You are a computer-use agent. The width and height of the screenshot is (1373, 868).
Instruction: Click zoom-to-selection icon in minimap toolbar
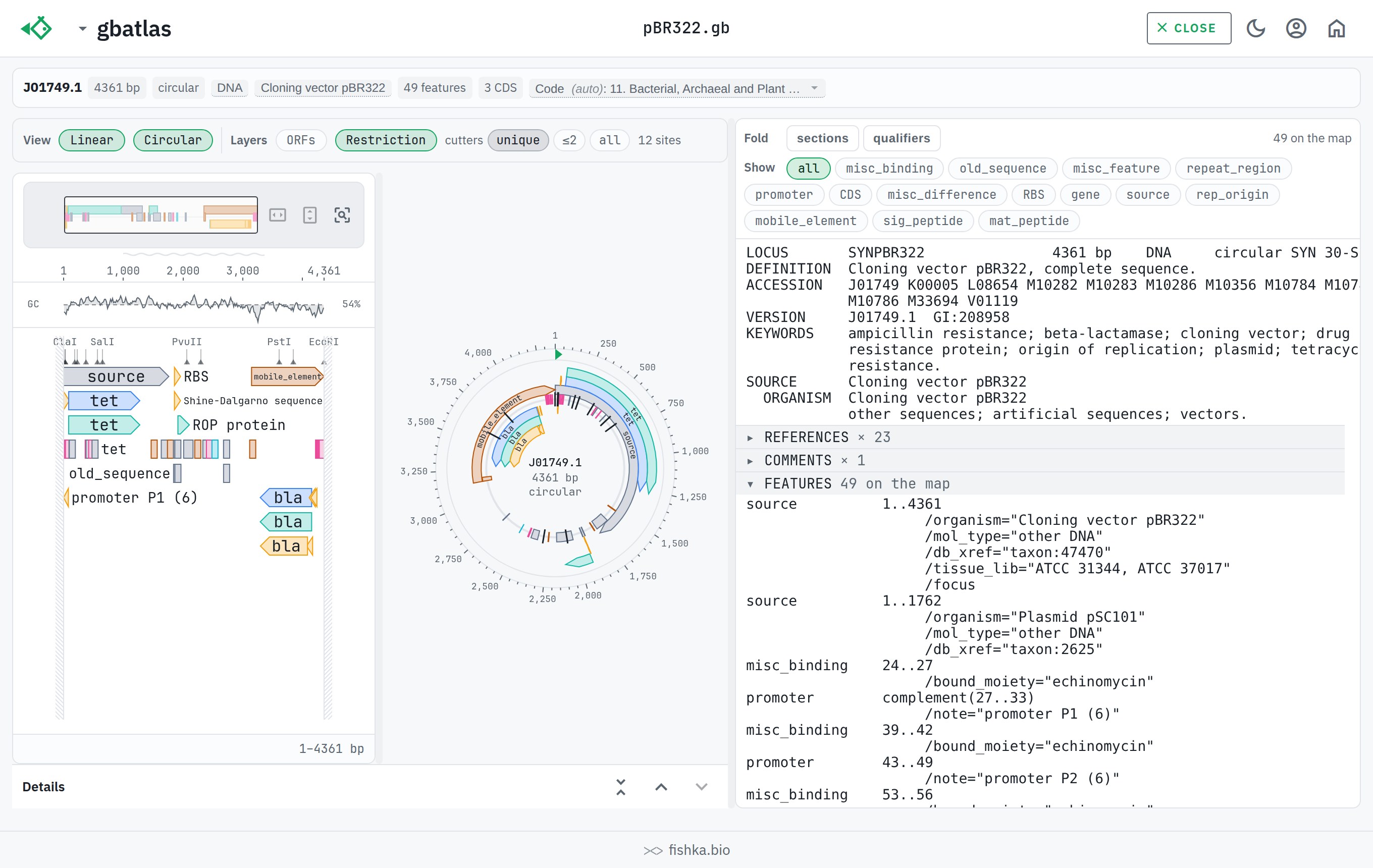[x=342, y=215]
